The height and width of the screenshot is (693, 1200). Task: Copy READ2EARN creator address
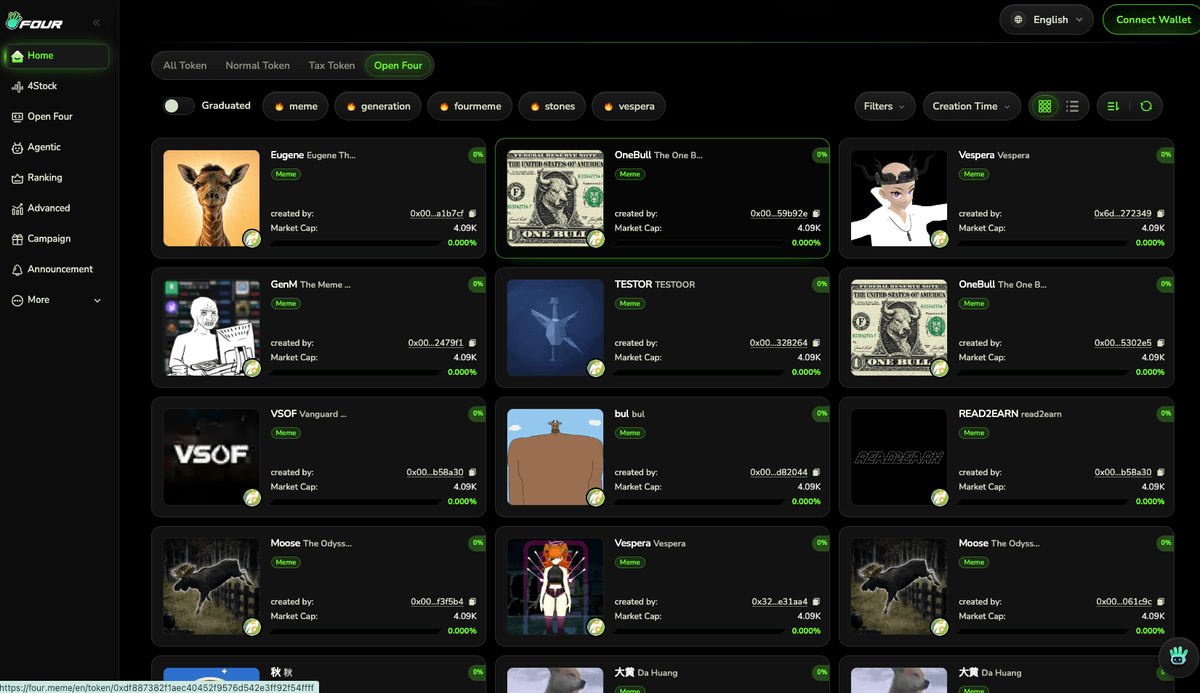[x=1161, y=472]
